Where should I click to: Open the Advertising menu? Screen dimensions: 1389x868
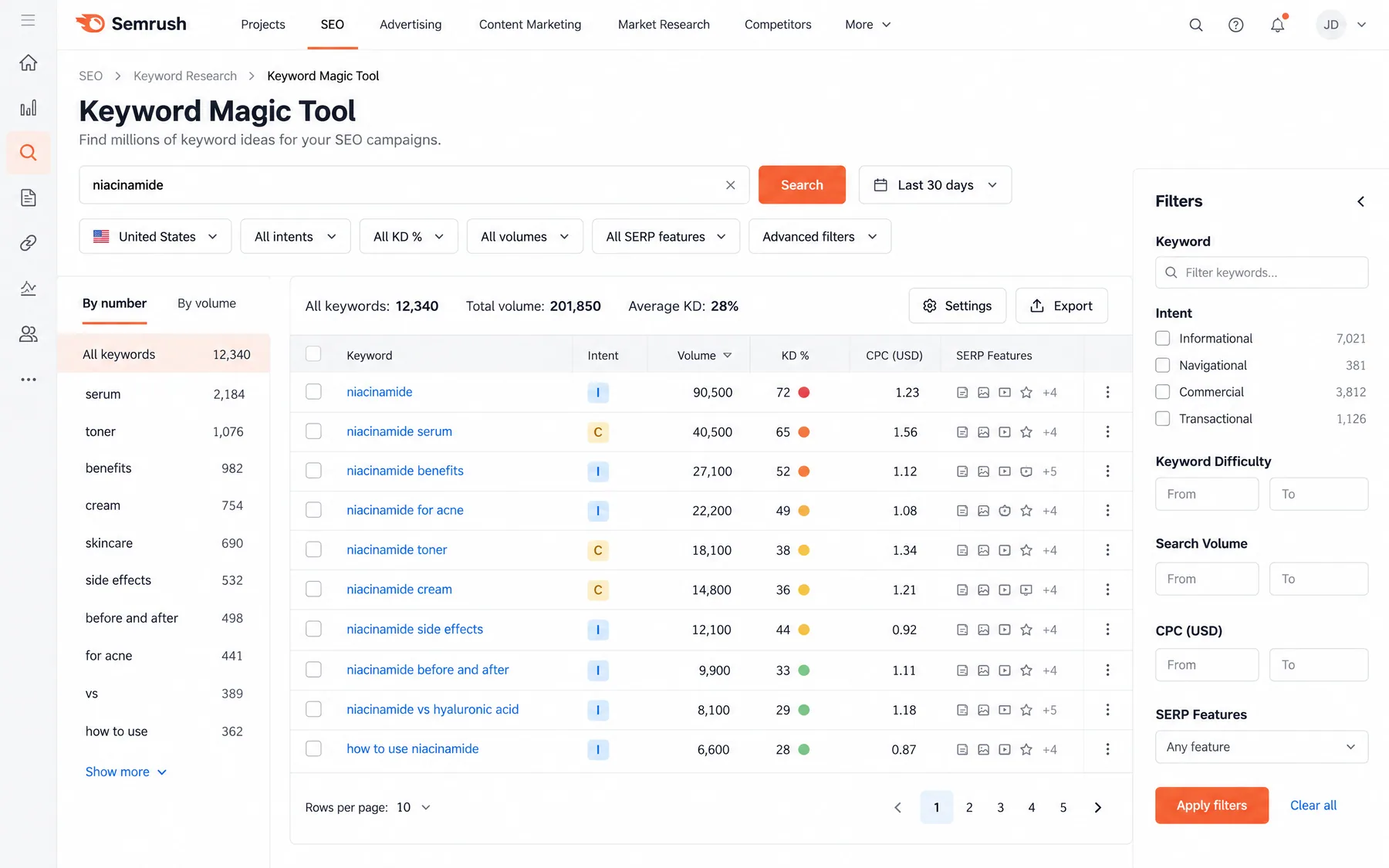click(x=411, y=25)
